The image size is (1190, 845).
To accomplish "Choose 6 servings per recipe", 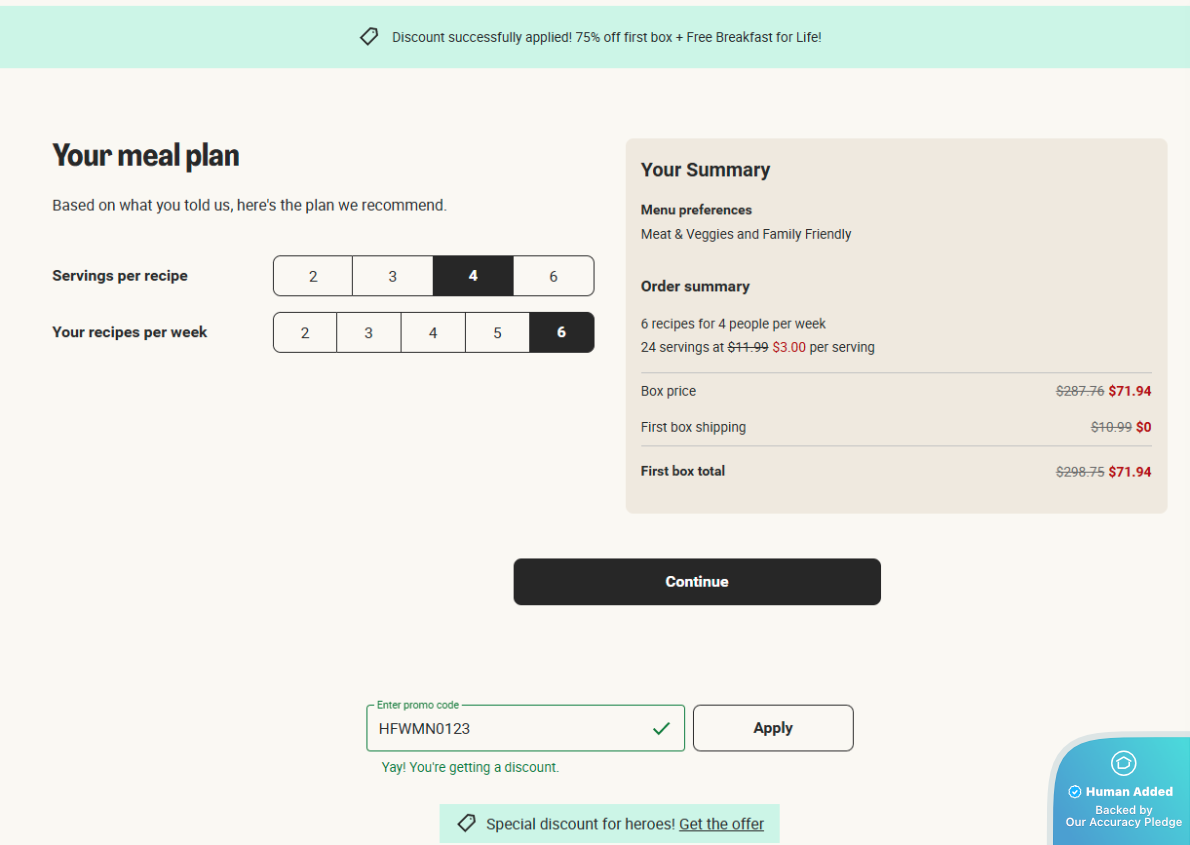I will click(553, 276).
